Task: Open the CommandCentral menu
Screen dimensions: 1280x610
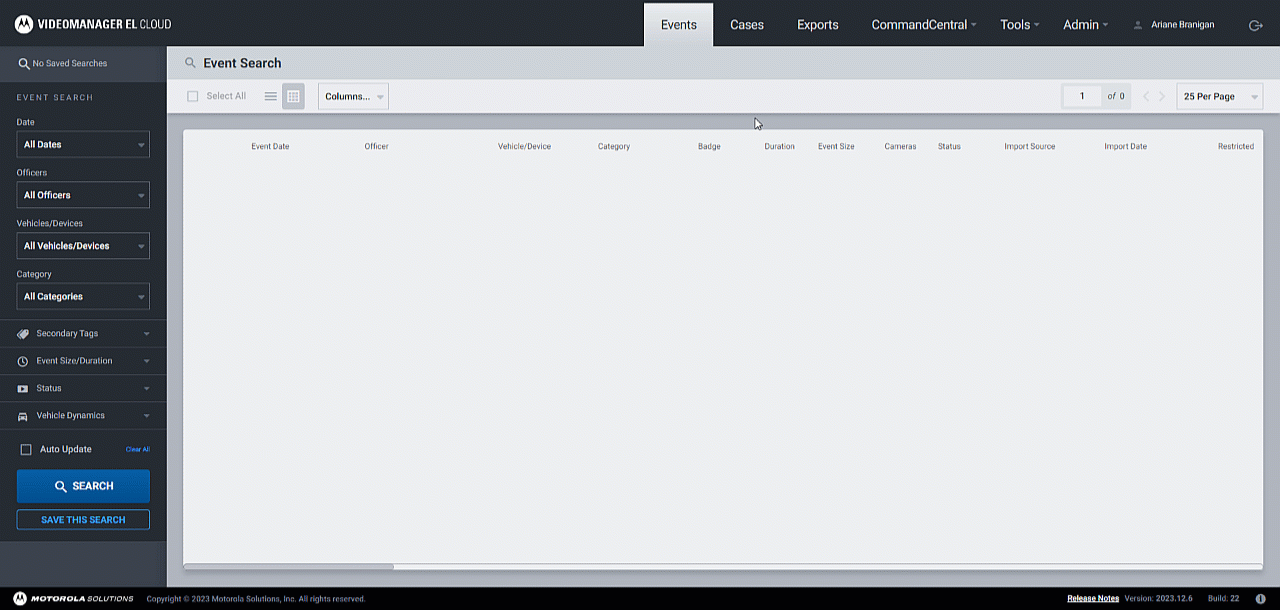Action: (923, 25)
